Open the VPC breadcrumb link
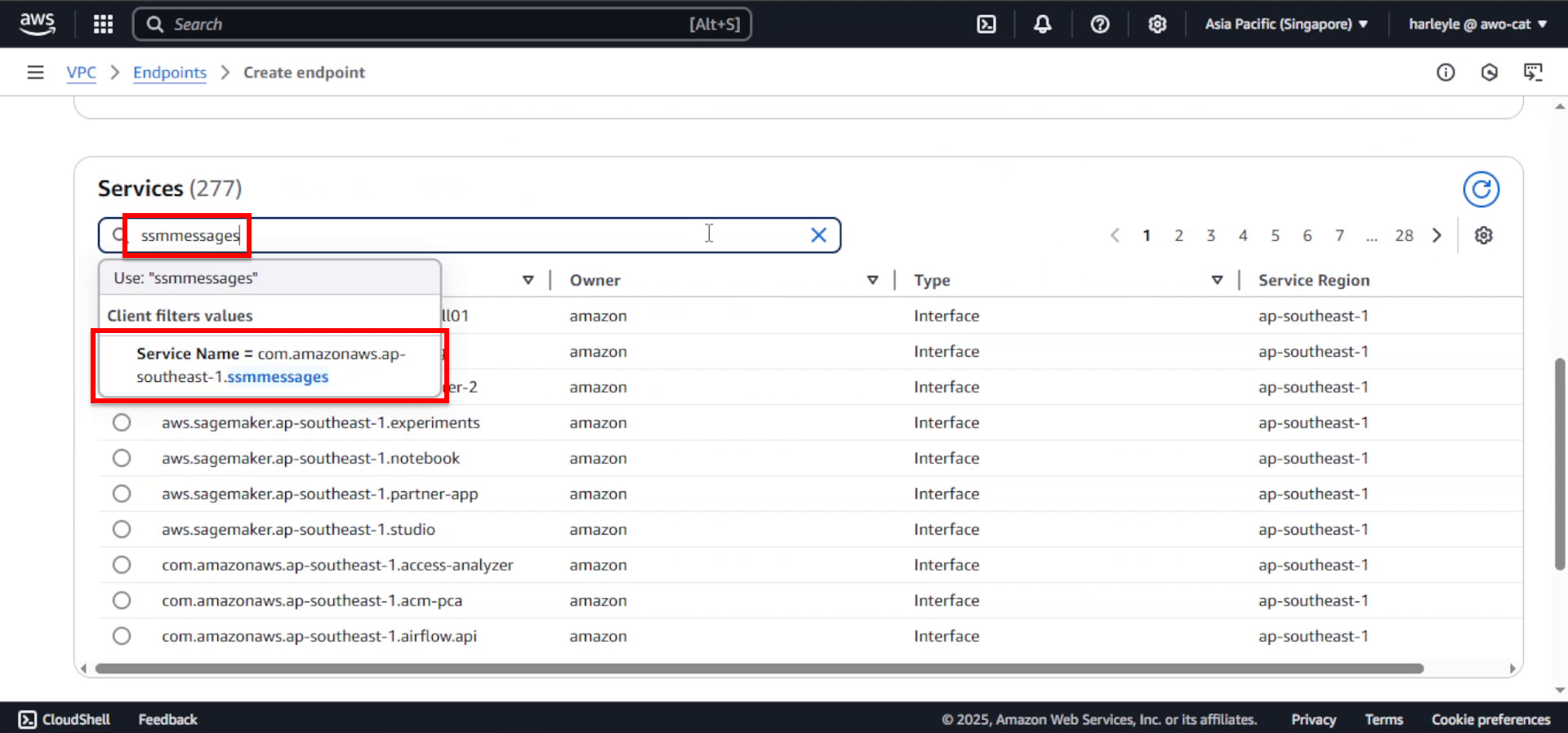The height and width of the screenshot is (733, 1568). [x=81, y=73]
